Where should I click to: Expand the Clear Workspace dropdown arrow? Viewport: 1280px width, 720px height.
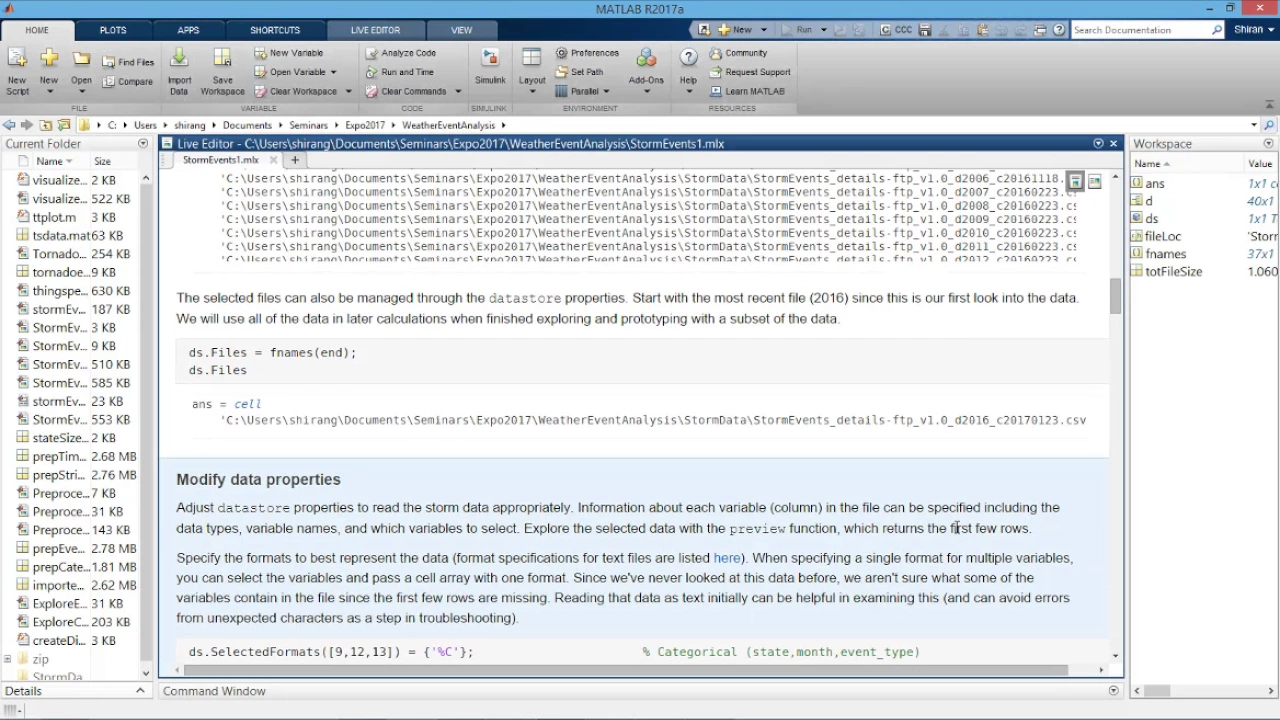[349, 91]
